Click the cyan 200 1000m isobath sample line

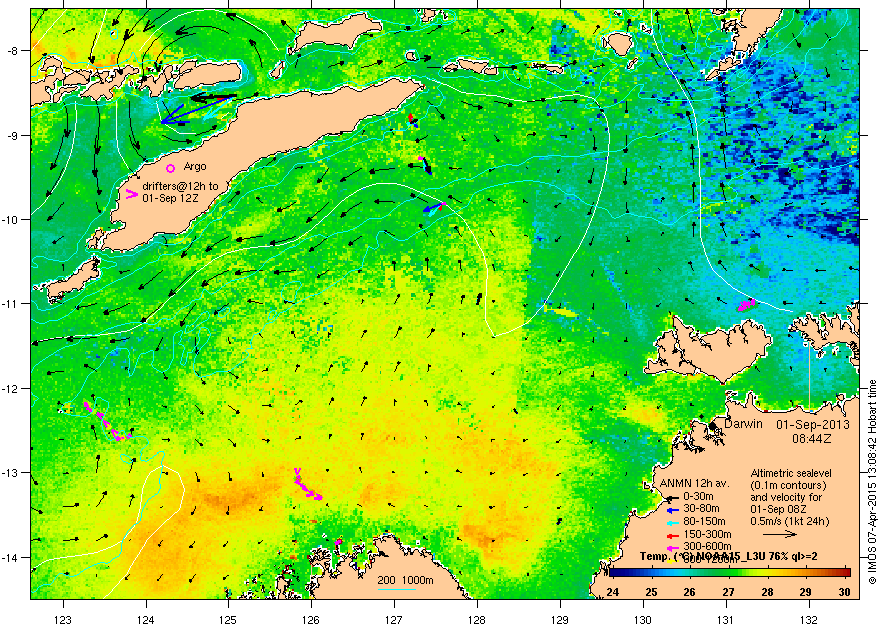tap(396, 589)
